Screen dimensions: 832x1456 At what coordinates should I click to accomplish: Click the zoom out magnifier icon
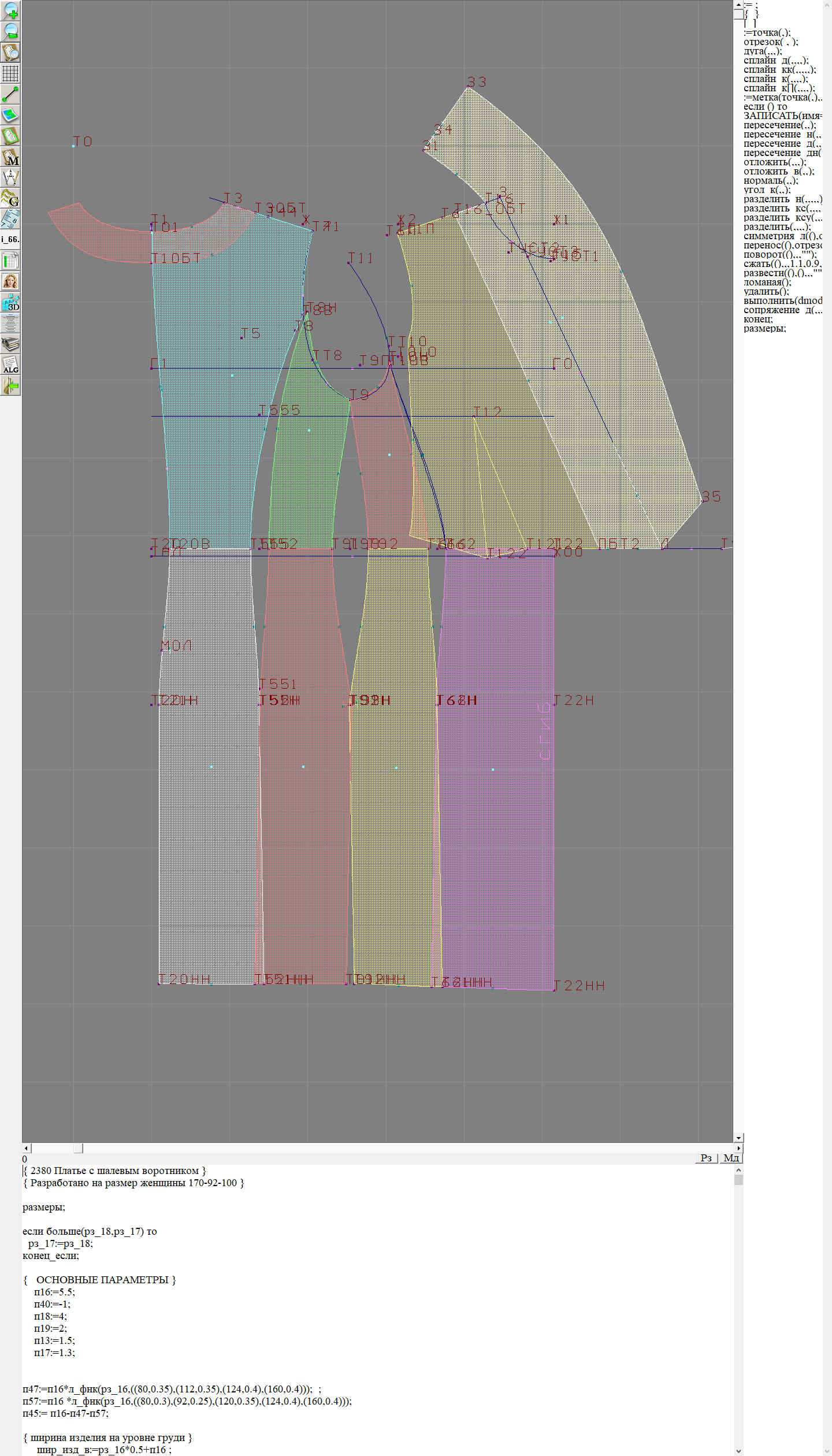click(x=10, y=31)
